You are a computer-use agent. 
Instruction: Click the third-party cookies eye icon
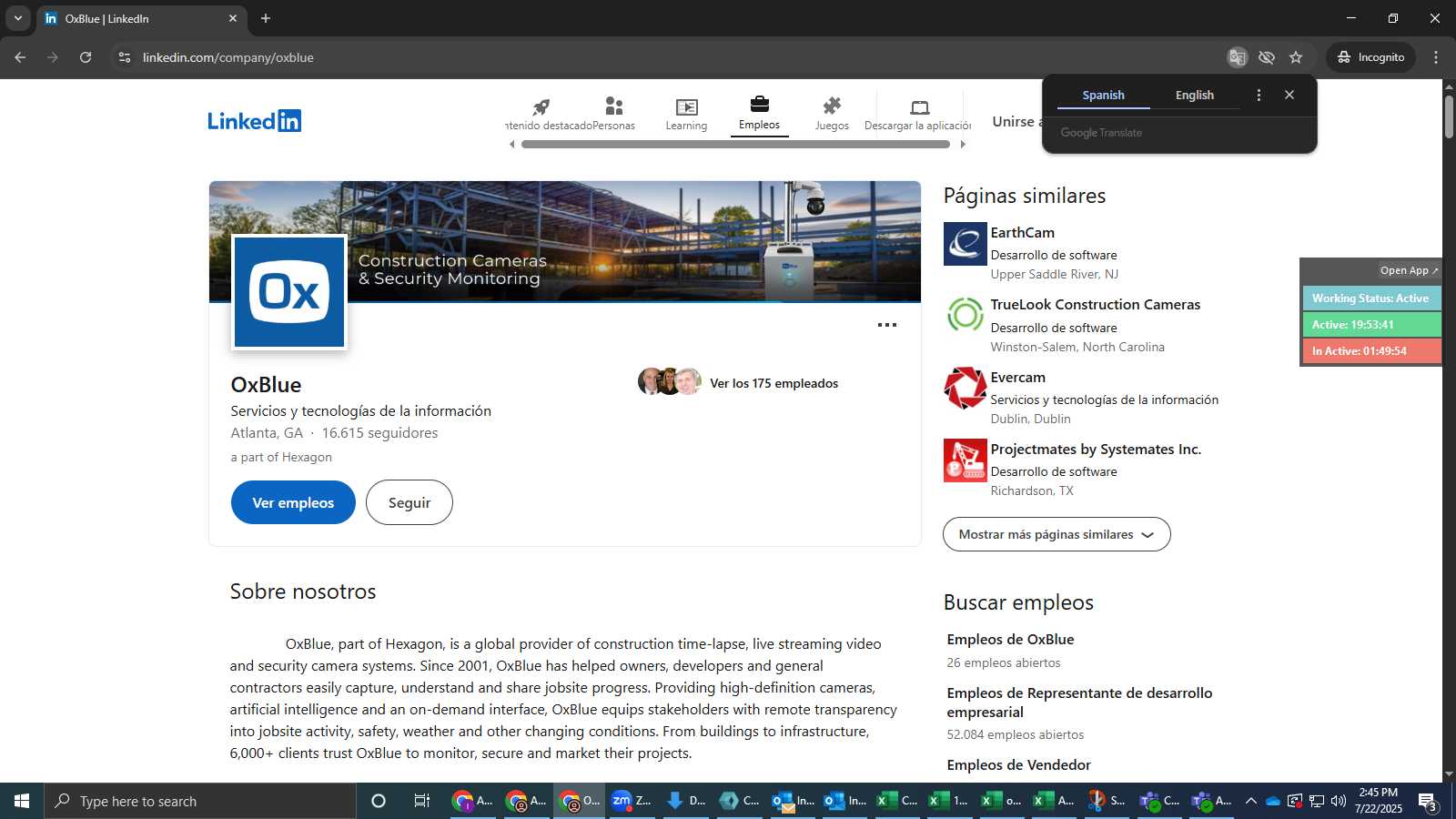click(1266, 57)
